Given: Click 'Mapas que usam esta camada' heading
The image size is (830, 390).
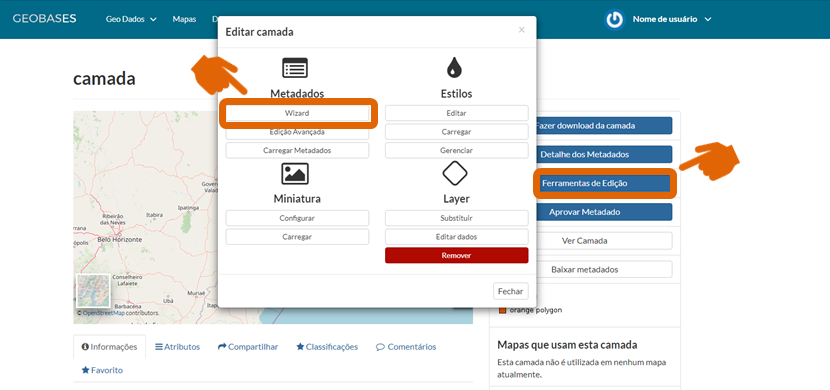Looking at the screenshot, I should point(567,345).
